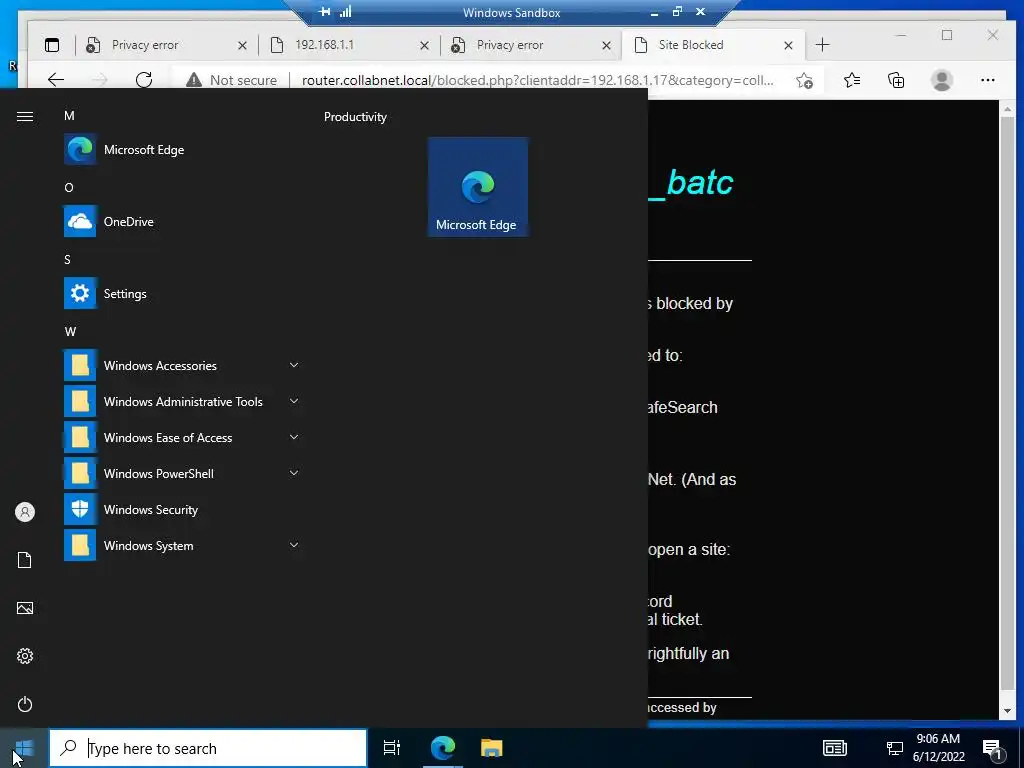This screenshot has width=1024, height=768.
Task: Expand the Windows Administrative Tools folder
Action: tap(182, 402)
